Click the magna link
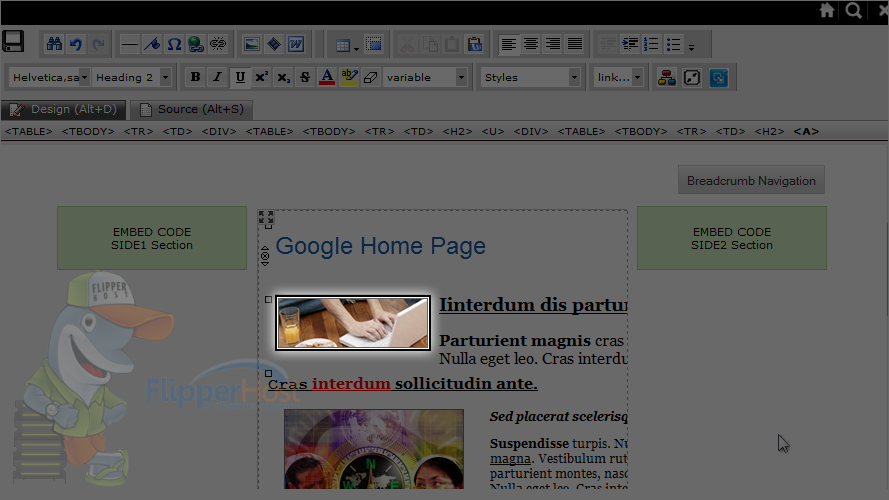The width and height of the screenshot is (889, 500). click(510, 459)
